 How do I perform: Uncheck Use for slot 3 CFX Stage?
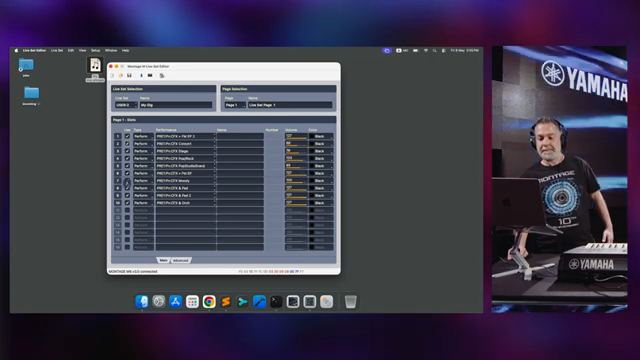click(x=127, y=151)
